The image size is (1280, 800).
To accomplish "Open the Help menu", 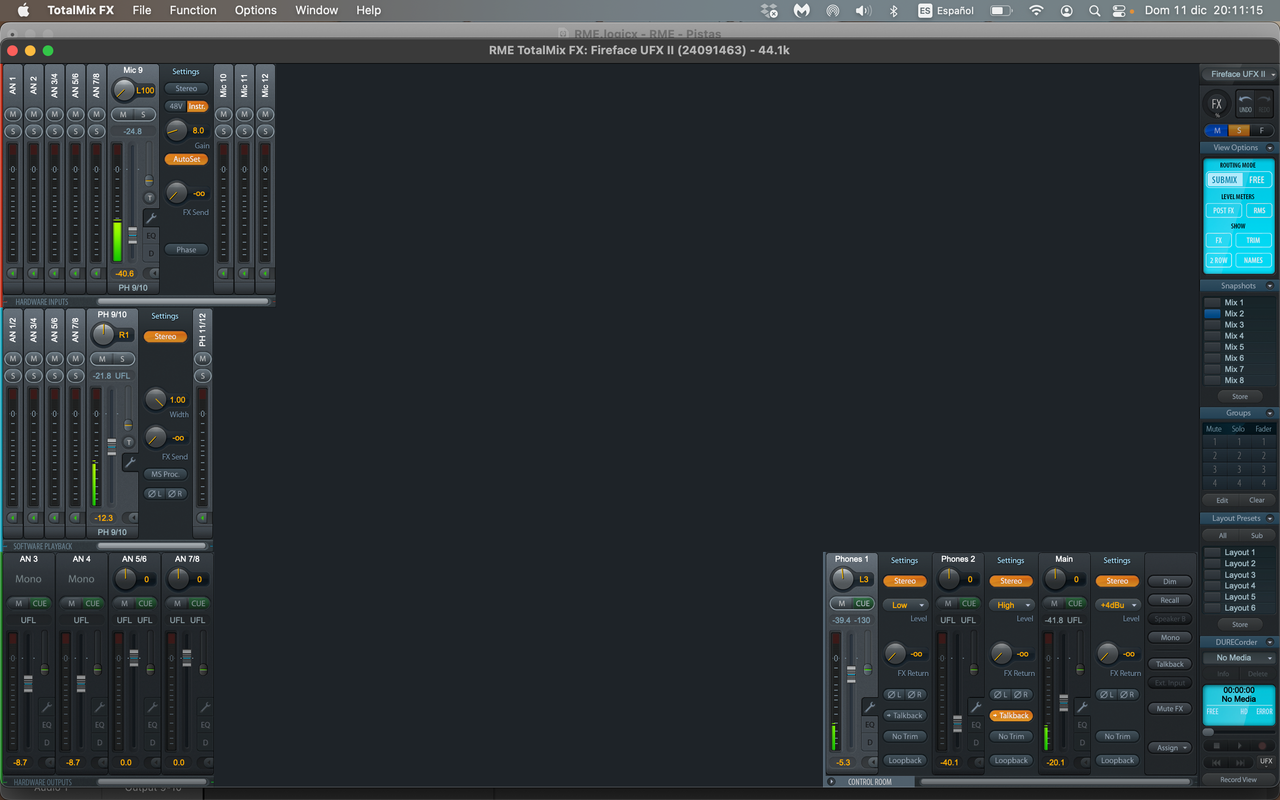I will 369,10.
